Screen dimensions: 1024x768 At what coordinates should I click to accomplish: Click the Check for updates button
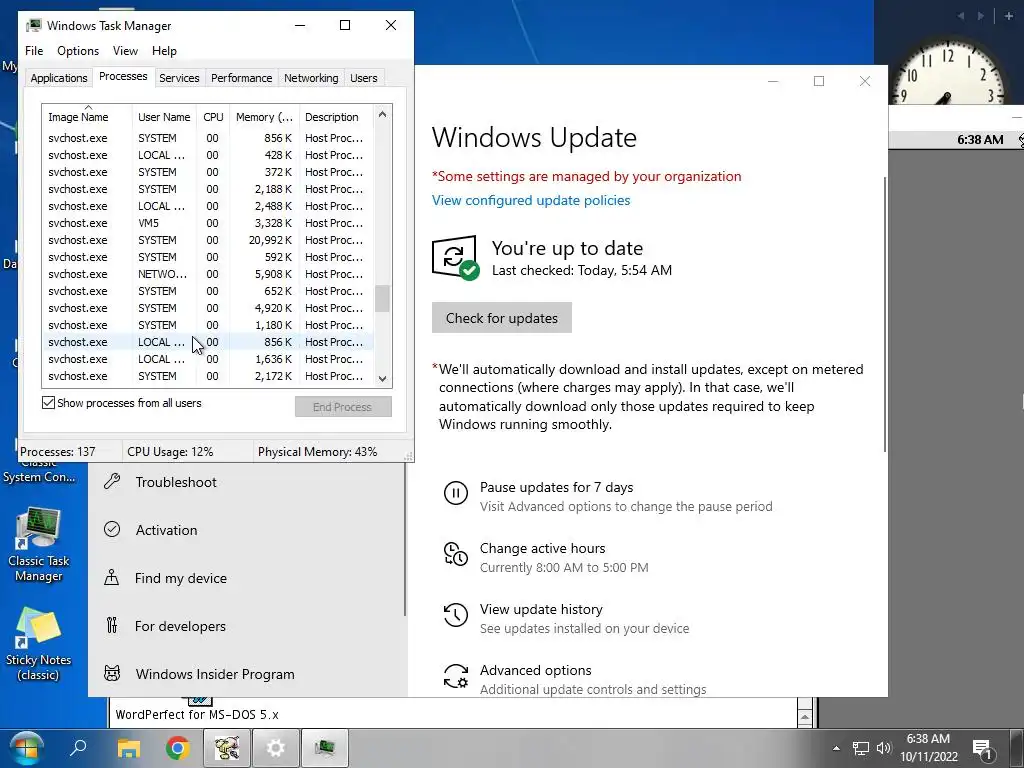coord(502,318)
